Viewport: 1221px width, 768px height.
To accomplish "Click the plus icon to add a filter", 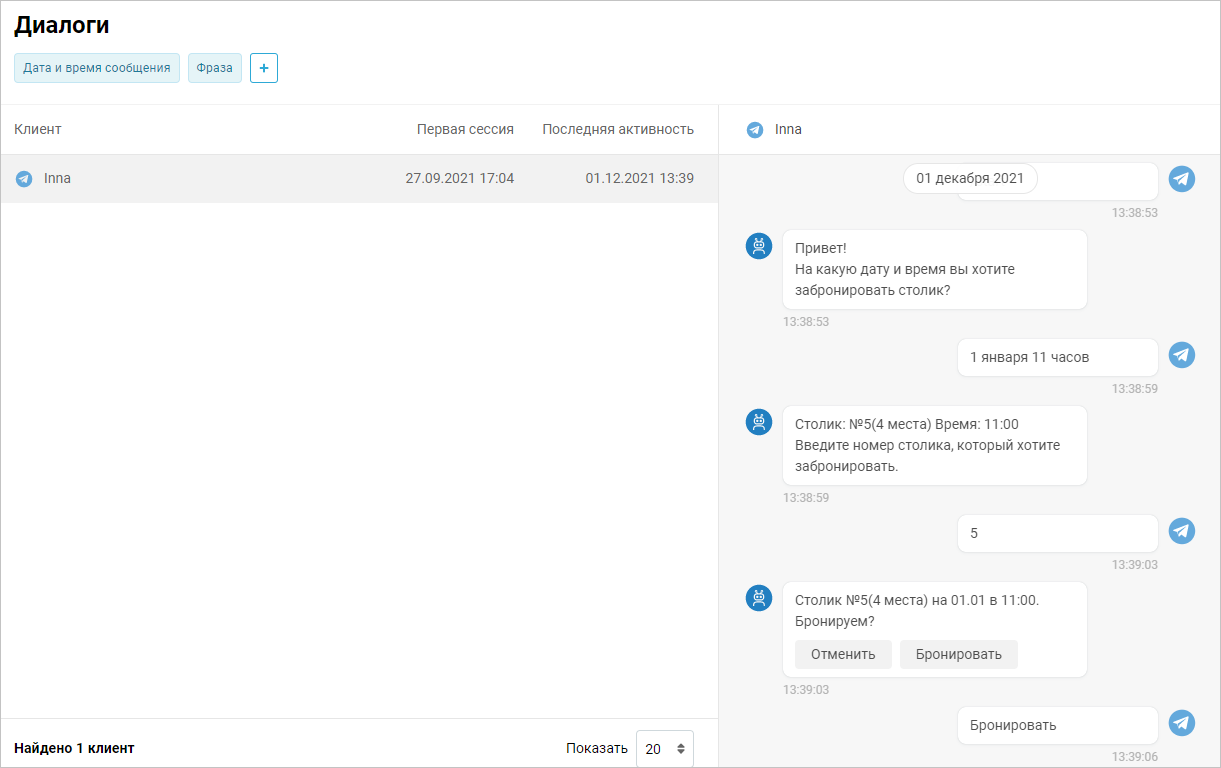I will 263,68.
